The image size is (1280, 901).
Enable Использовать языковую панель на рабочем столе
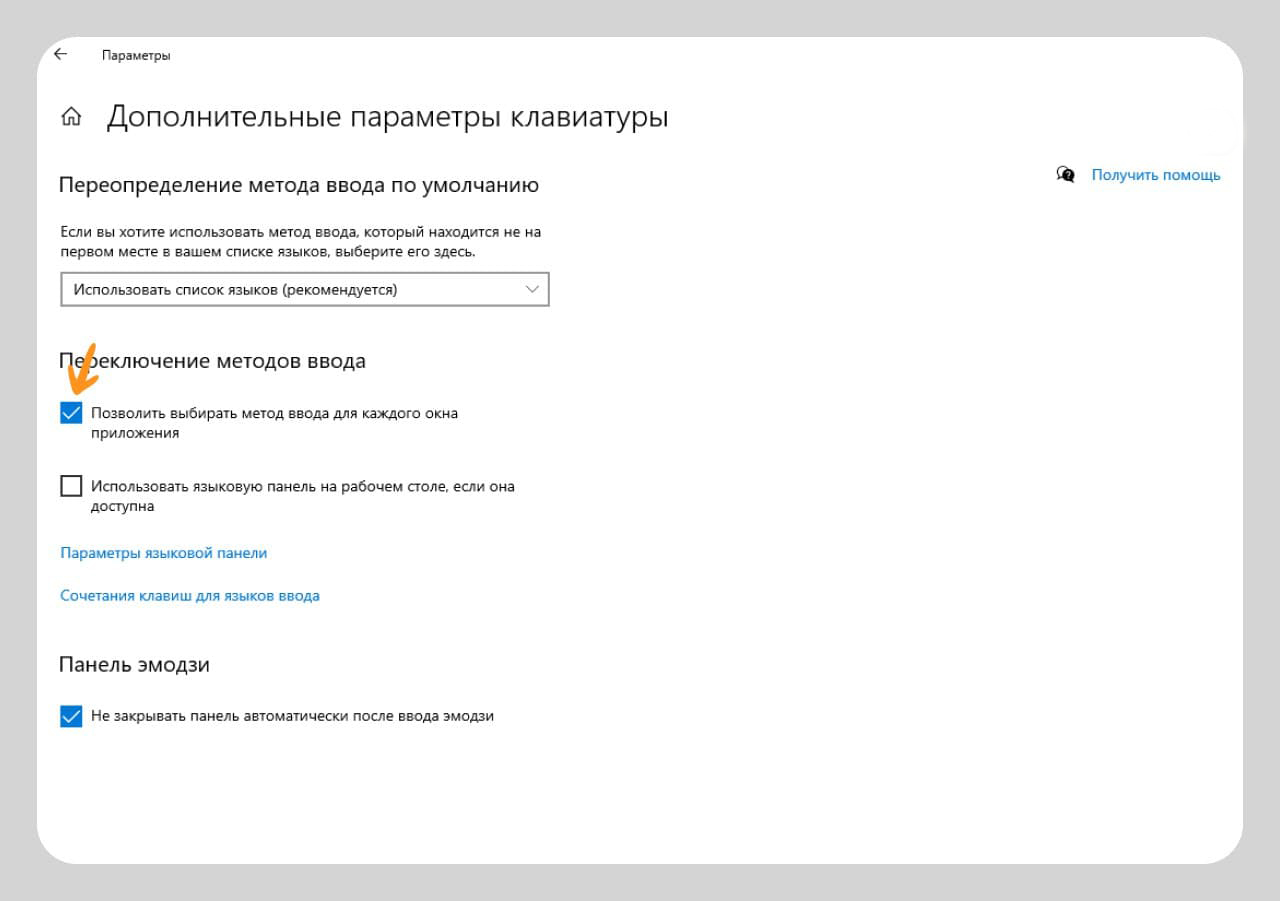point(71,486)
